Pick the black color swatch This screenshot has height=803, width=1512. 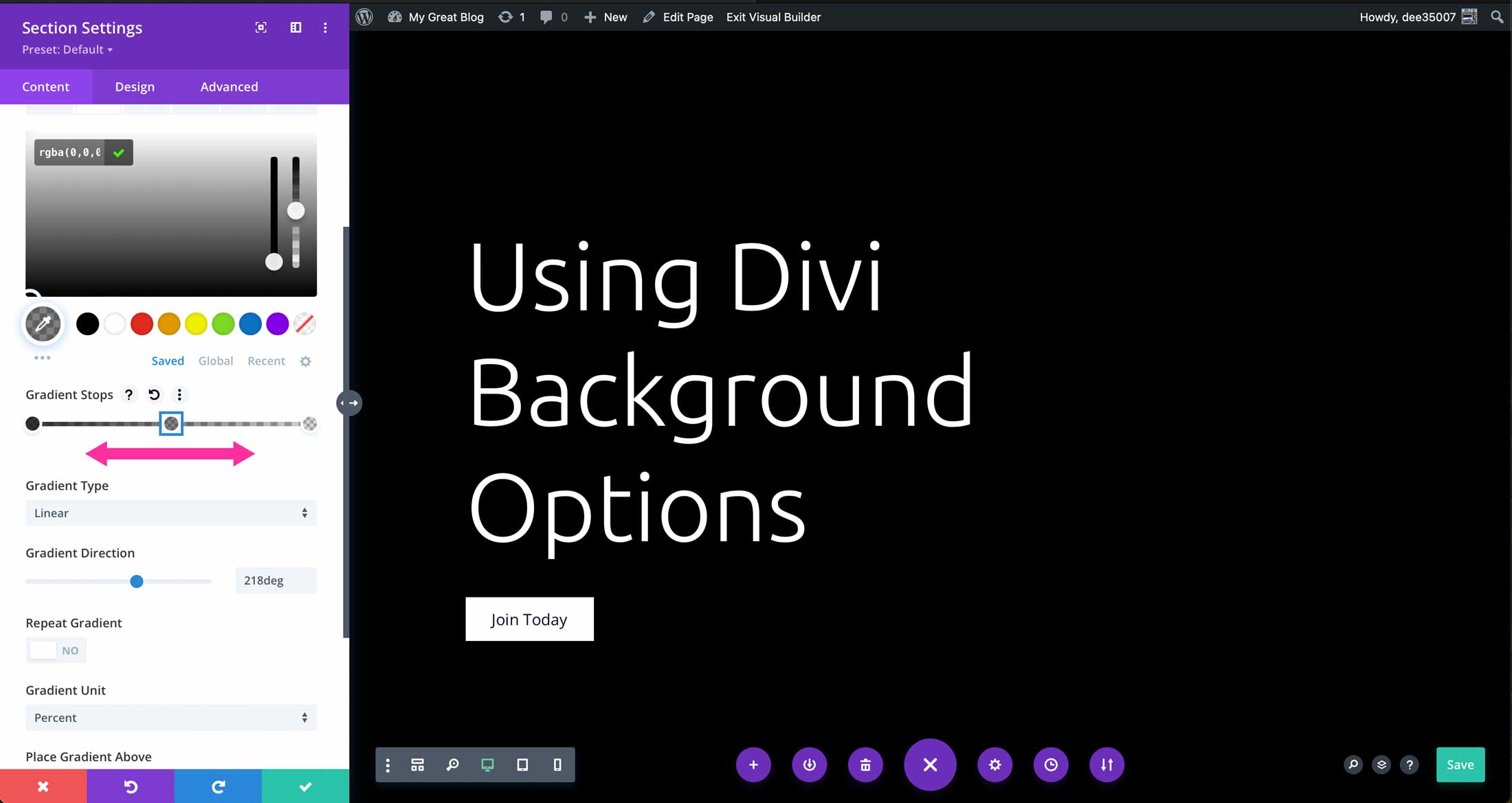click(x=87, y=324)
